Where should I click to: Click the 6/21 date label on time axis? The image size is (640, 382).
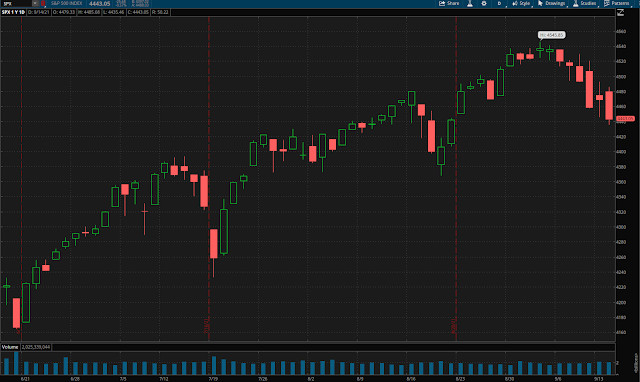pos(25,379)
